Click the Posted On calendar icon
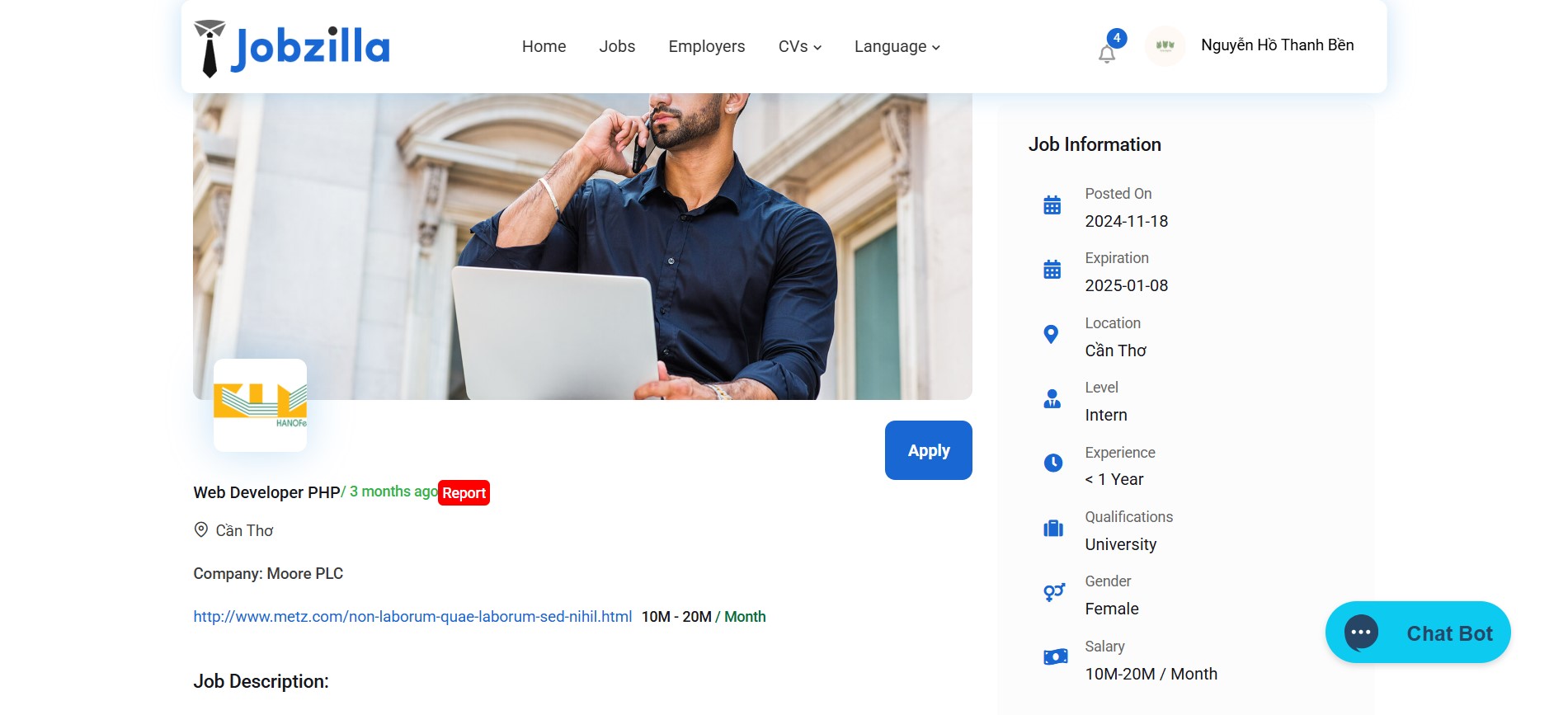This screenshot has width=1568, height=715. tap(1052, 205)
